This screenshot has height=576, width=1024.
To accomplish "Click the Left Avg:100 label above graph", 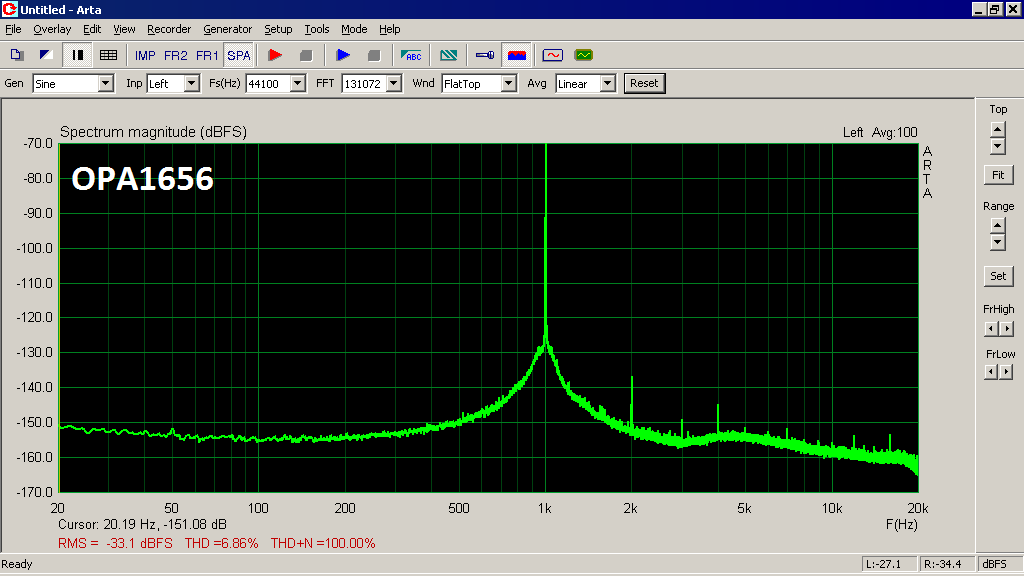I will click(880, 133).
